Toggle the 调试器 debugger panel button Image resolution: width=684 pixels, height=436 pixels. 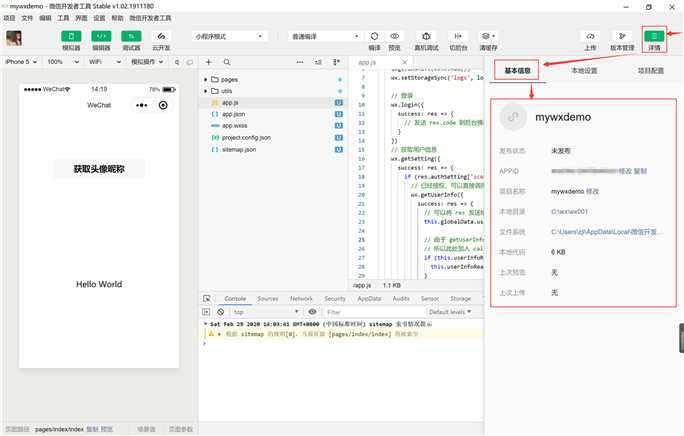[x=131, y=36]
